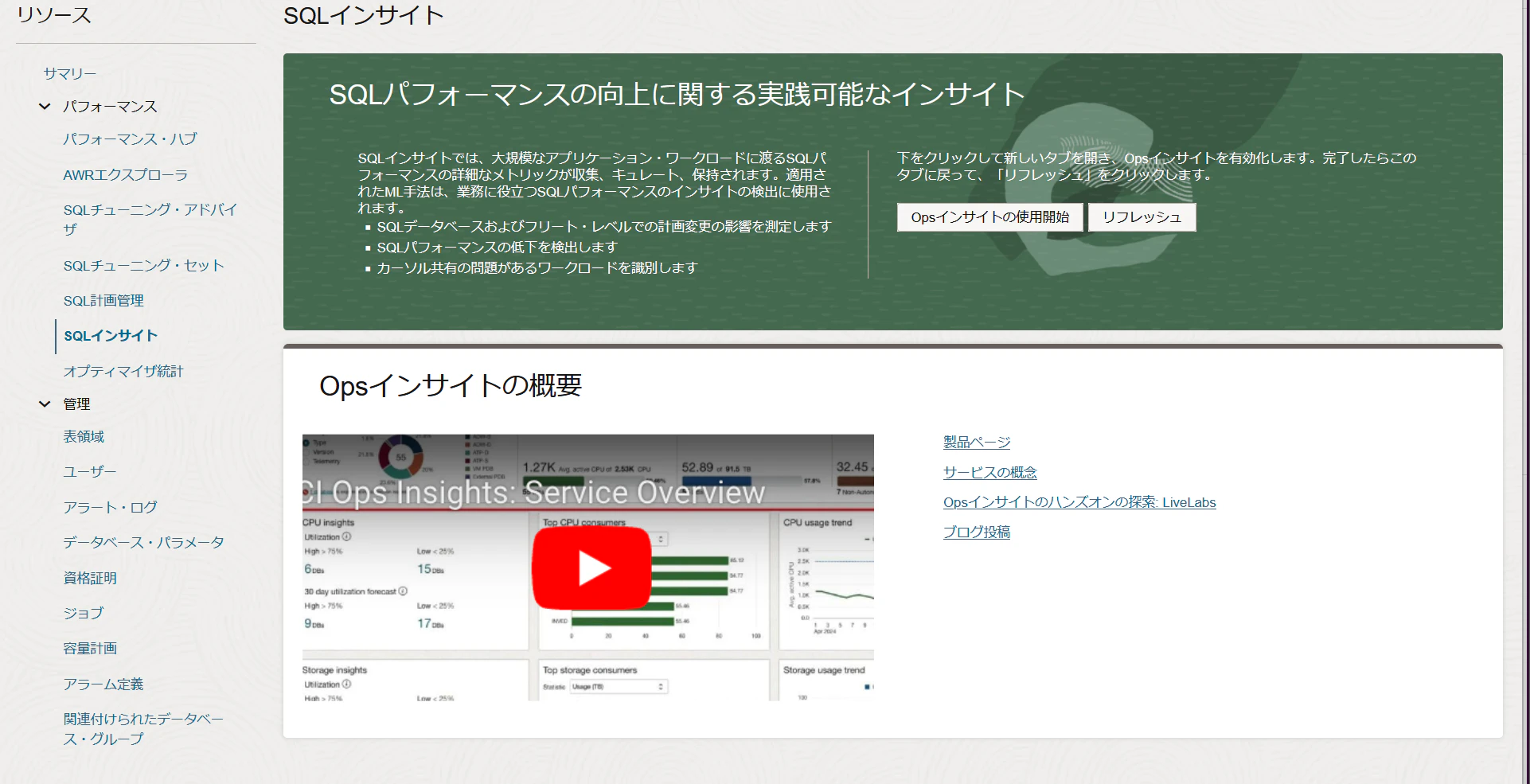Click the パフォーマンス section label

click(x=110, y=107)
